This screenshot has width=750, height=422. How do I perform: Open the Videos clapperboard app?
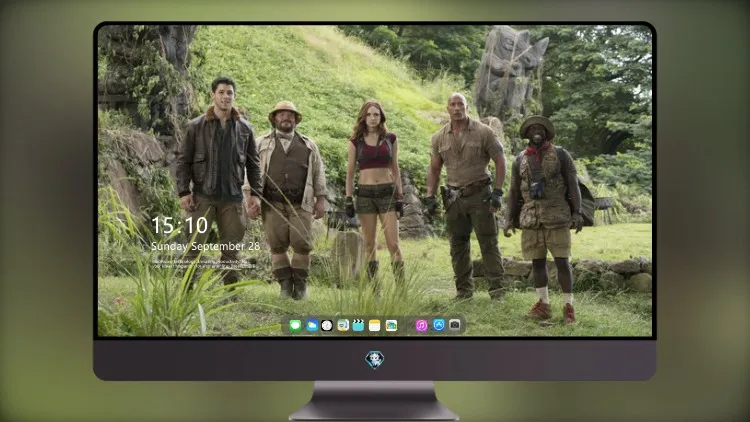point(358,326)
